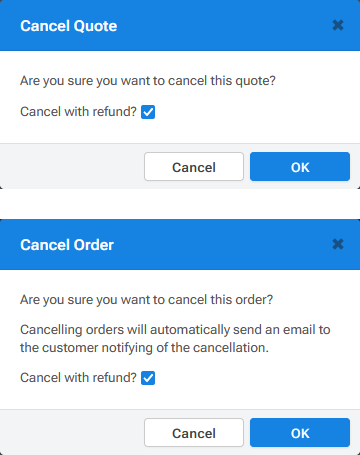Confirm quote cancellation with OK button
Image resolution: width=360 pixels, height=455 pixels.
[x=300, y=167]
